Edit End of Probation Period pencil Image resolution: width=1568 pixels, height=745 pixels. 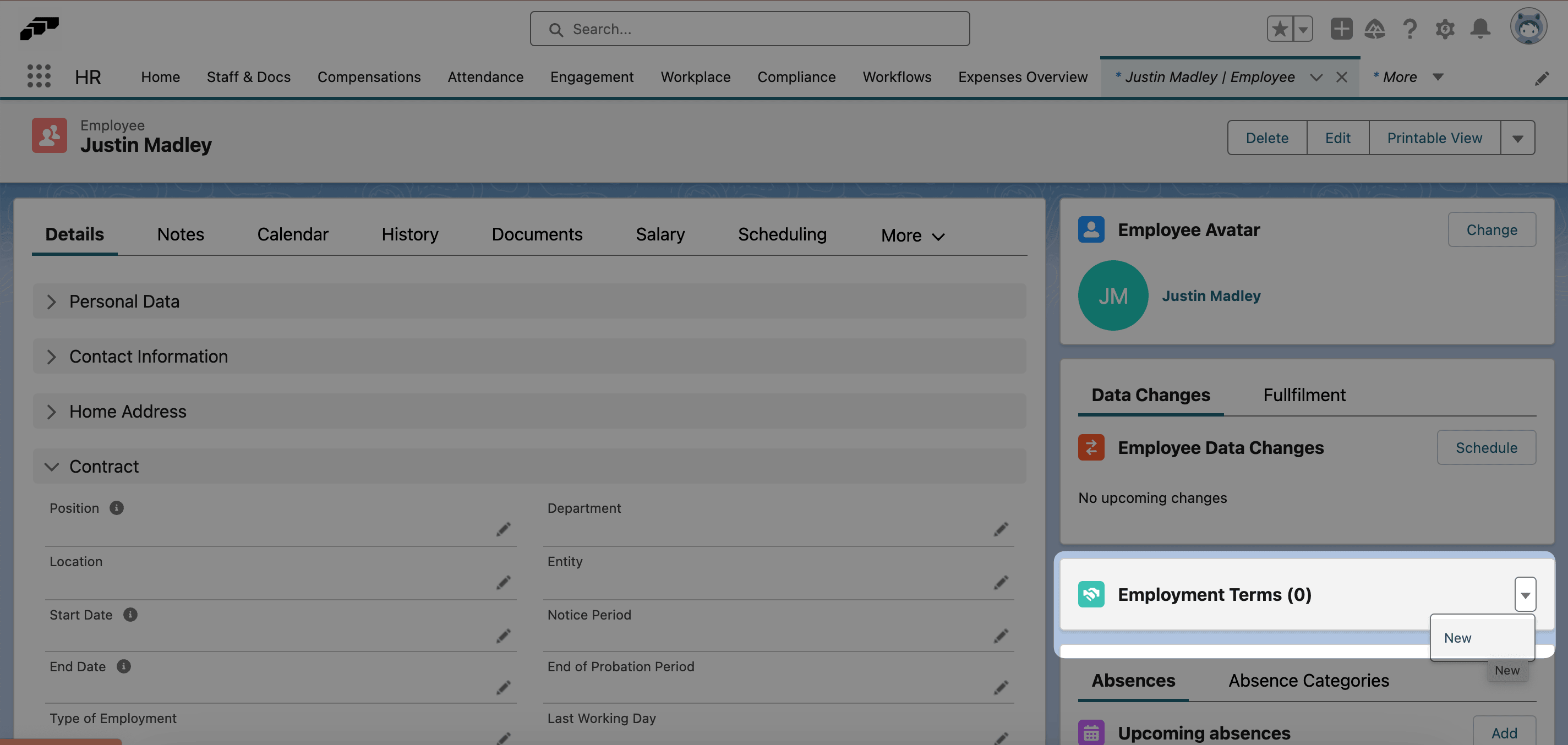pyautogui.click(x=1001, y=687)
